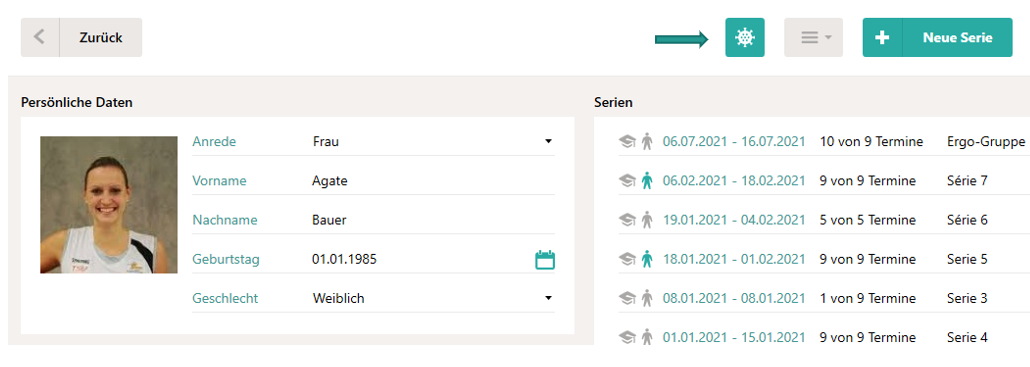
Task: Click '9 von 9 Termine' in Série 7 row
Action: (x=868, y=181)
